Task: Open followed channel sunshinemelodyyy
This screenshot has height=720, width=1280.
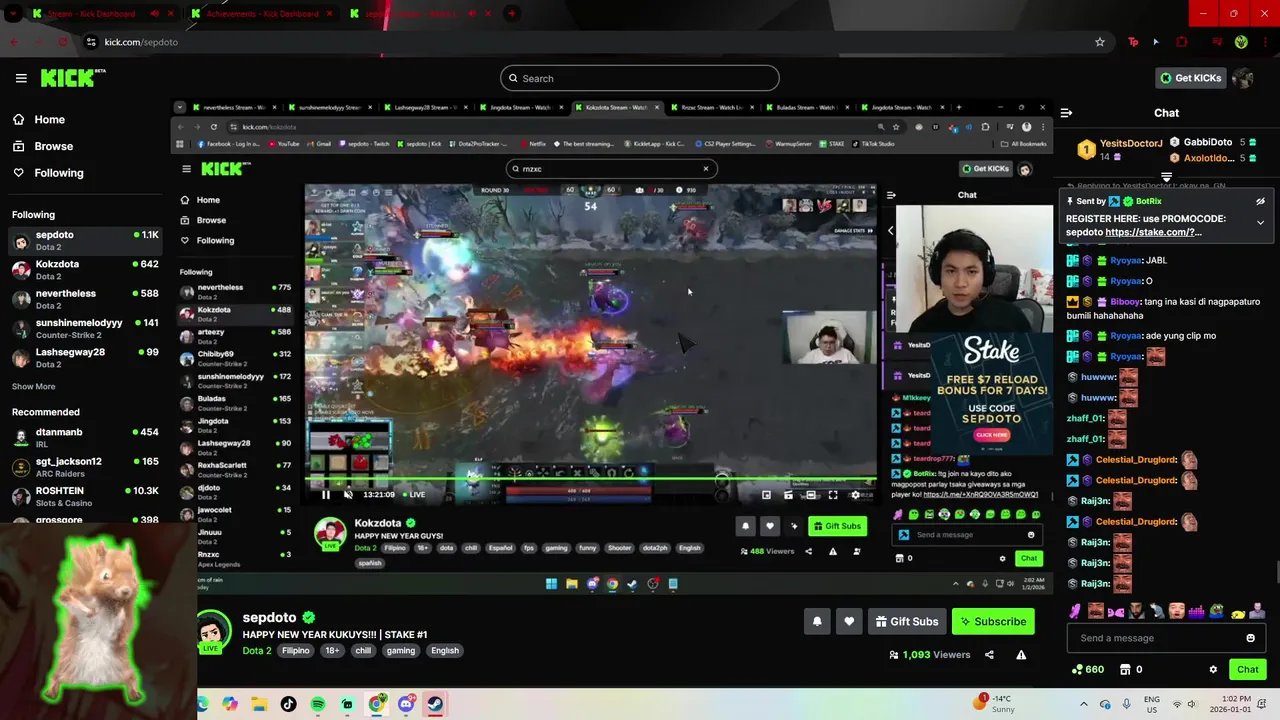Action: click(86, 328)
